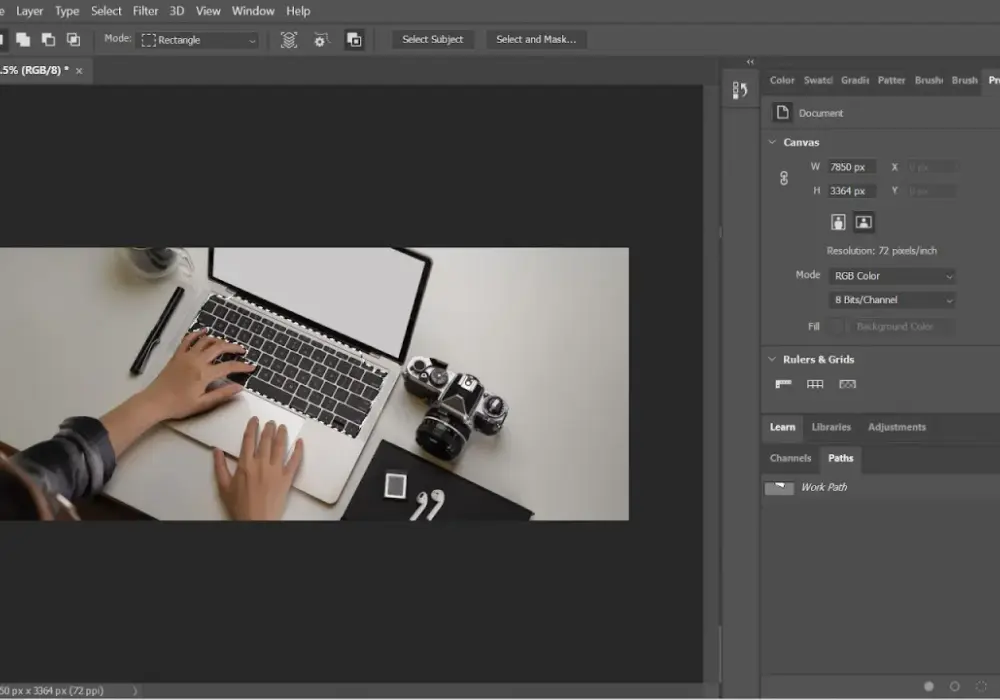The image size is (1000, 700).
Task: Click the canvas Y position field
Action: coord(931,191)
